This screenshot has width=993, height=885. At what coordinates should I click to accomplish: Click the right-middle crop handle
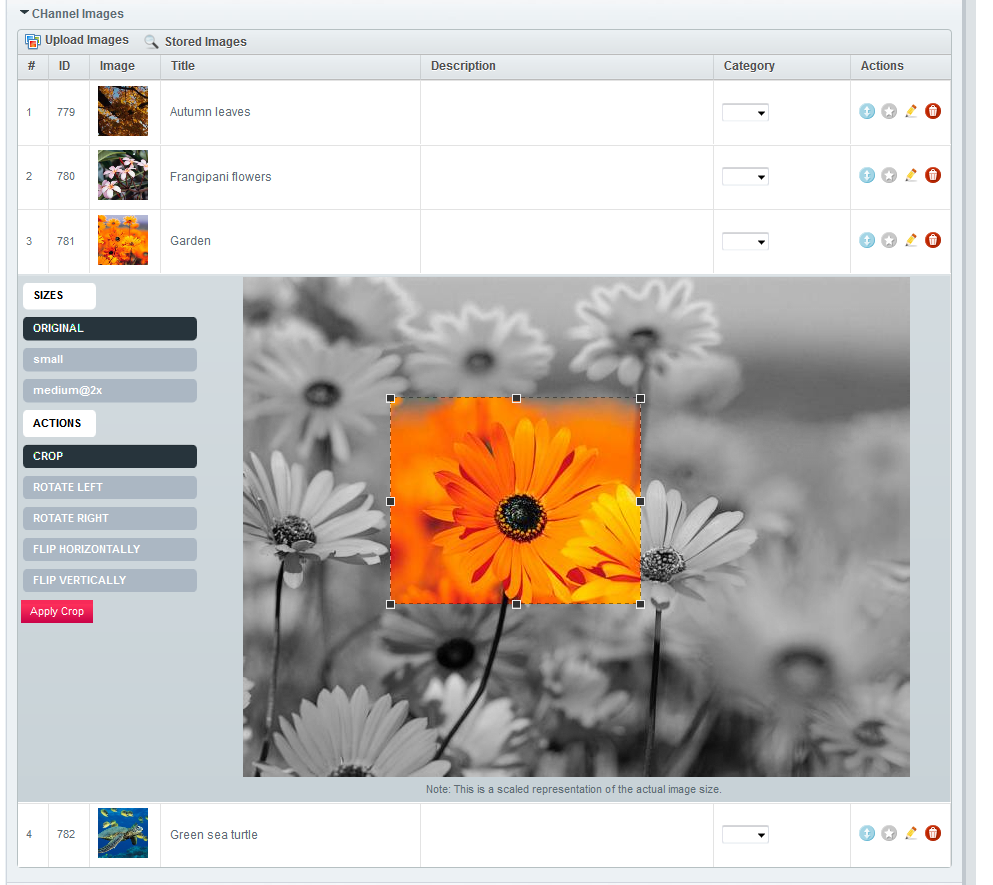click(x=641, y=502)
